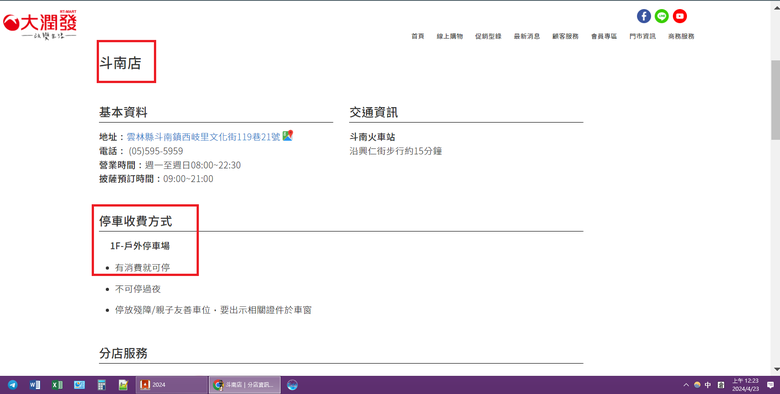Open the 促銷型錄 menu item
Screen dimensions: 780x394
click(x=488, y=36)
